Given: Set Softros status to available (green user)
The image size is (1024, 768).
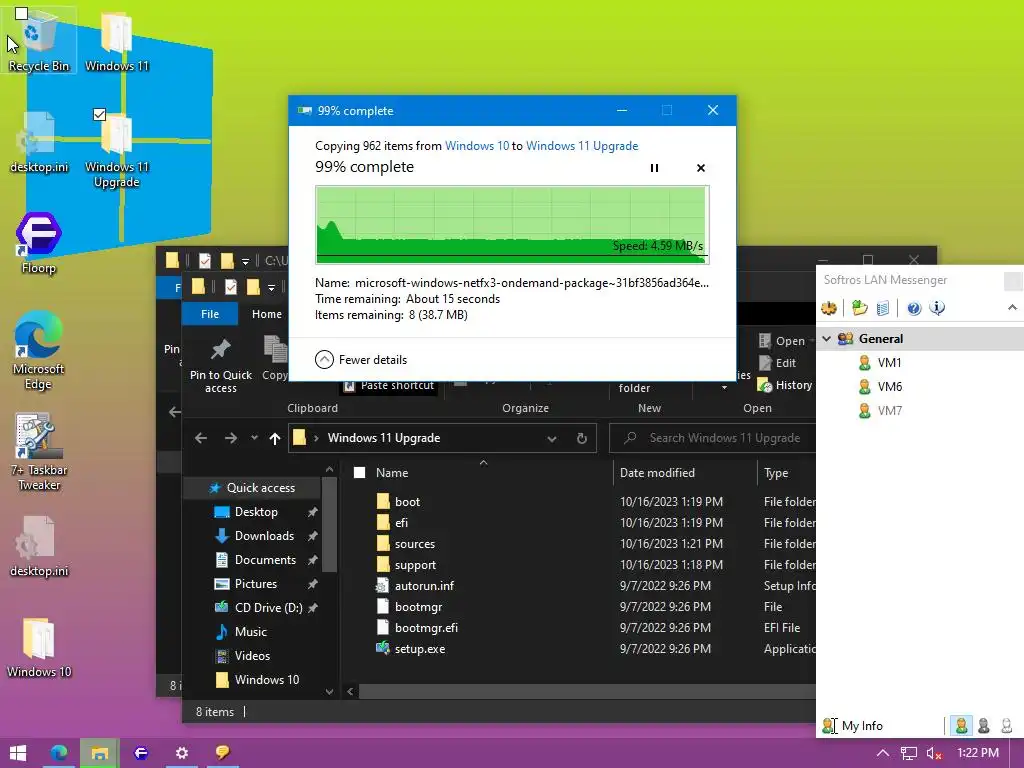Looking at the screenshot, I should 961,726.
